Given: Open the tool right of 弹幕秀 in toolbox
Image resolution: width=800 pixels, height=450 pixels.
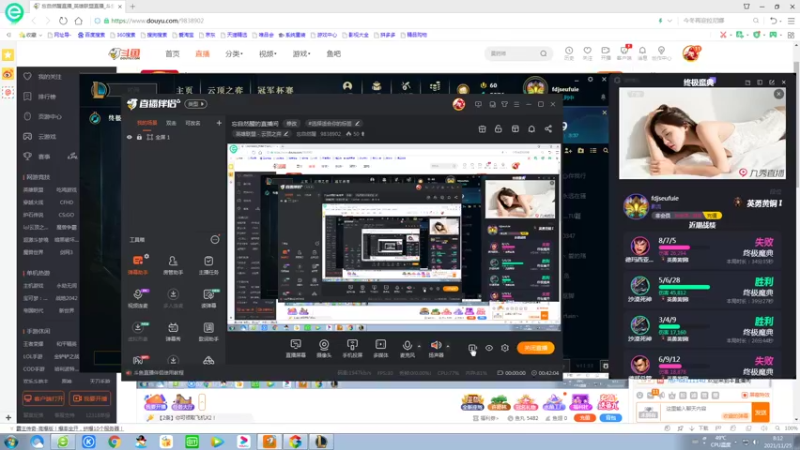Looking at the screenshot, I should pos(209,332).
